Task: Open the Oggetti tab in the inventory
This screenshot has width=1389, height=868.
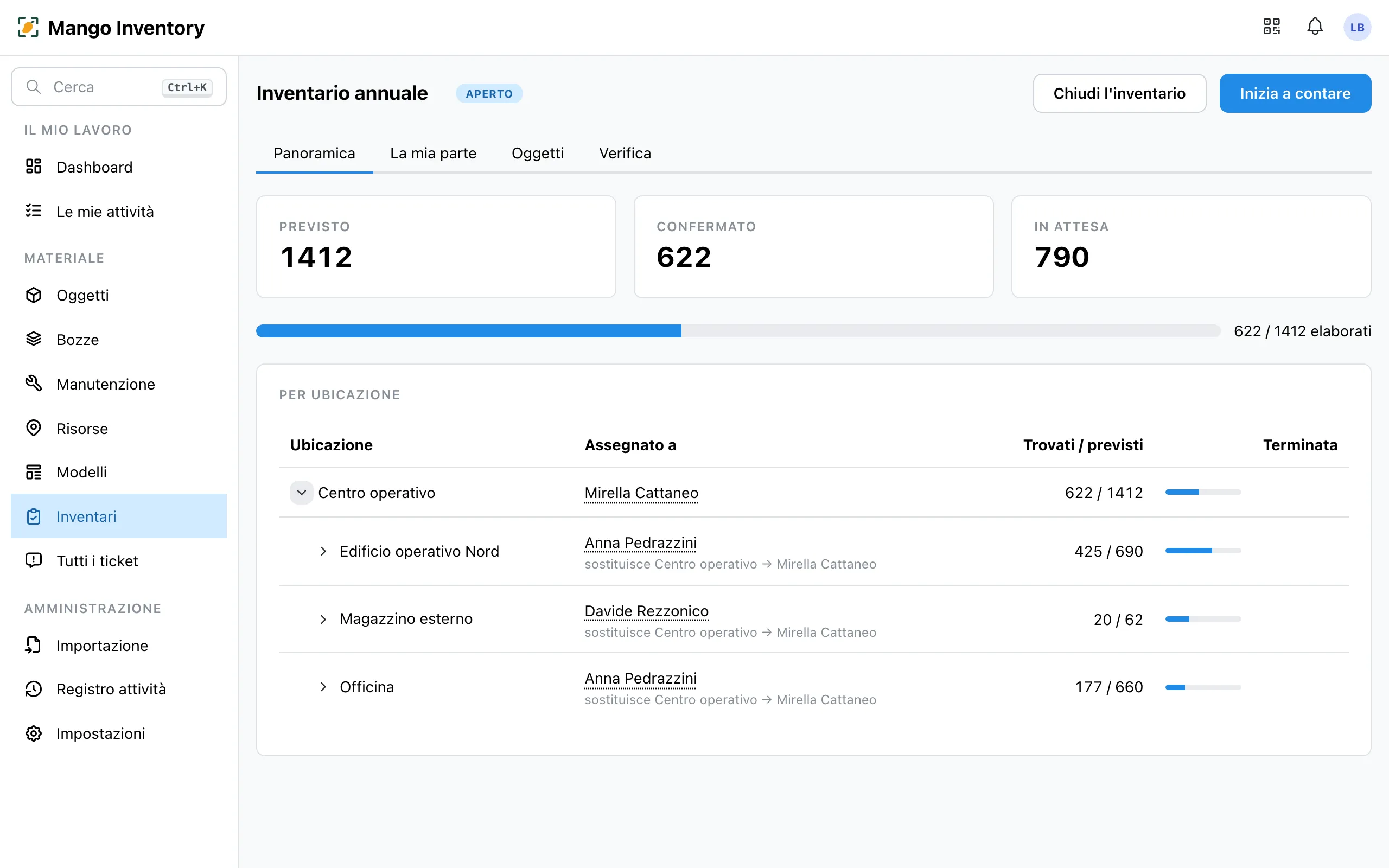Action: click(x=538, y=154)
